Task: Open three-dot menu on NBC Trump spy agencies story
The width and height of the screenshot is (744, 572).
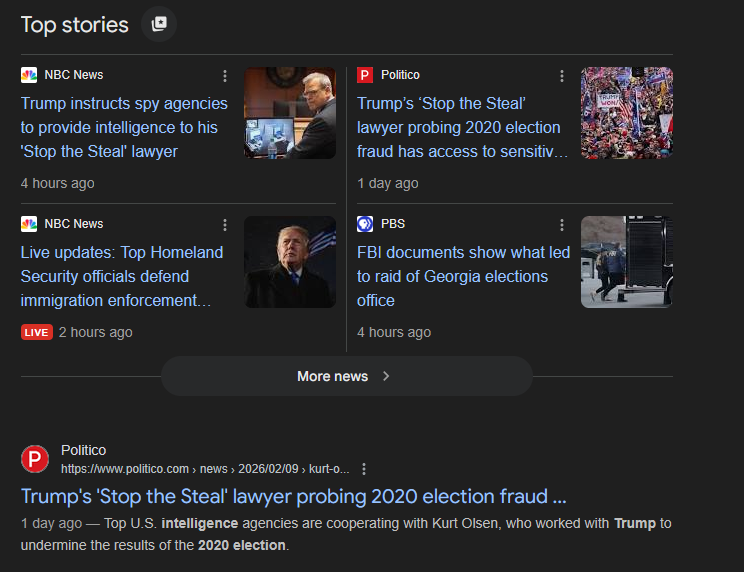Action: [225, 76]
